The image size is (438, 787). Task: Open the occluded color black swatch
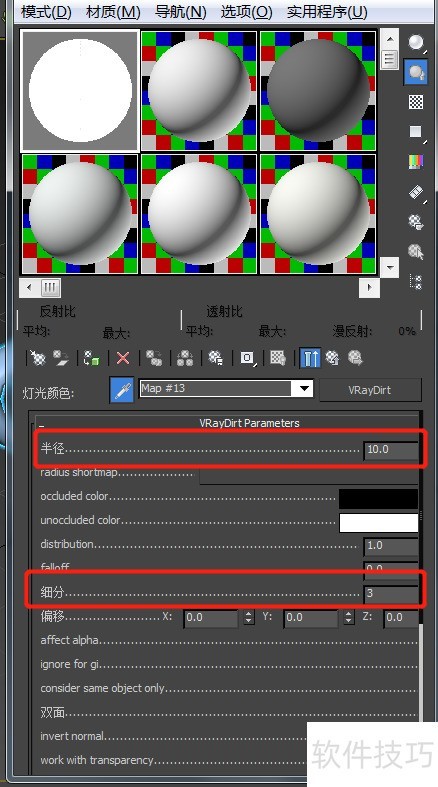point(378,497)
